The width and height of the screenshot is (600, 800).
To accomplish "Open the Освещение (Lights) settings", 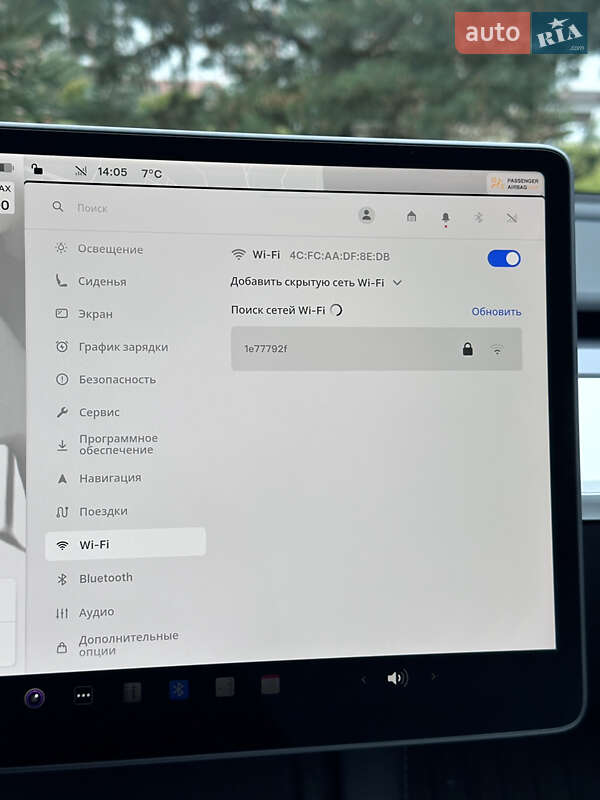I will pyautogui.click(x=99, y=249).
